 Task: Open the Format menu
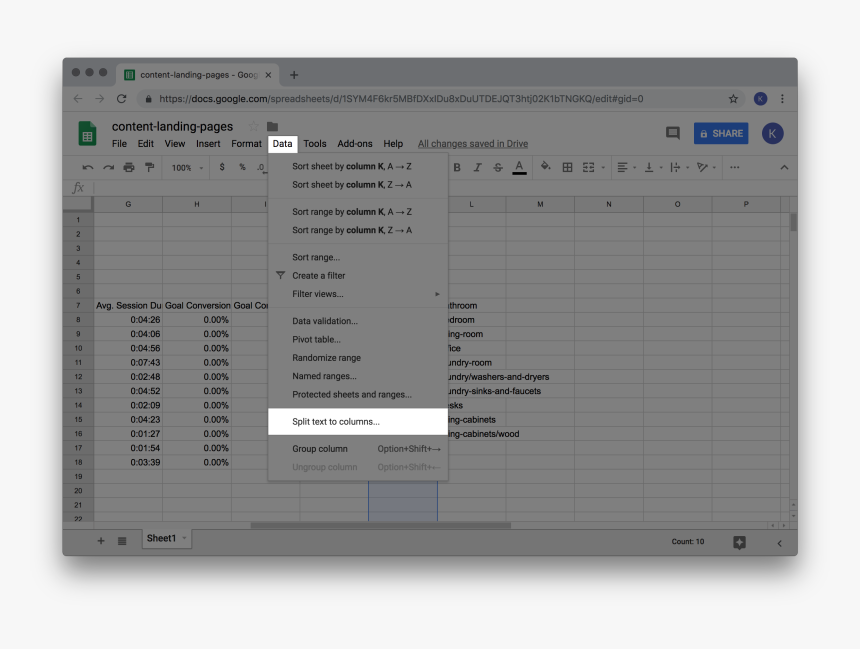click(246, 144)
